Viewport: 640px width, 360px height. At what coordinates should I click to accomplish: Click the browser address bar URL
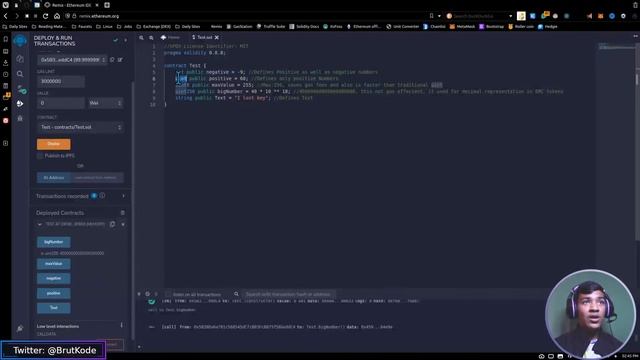(99, 16)
